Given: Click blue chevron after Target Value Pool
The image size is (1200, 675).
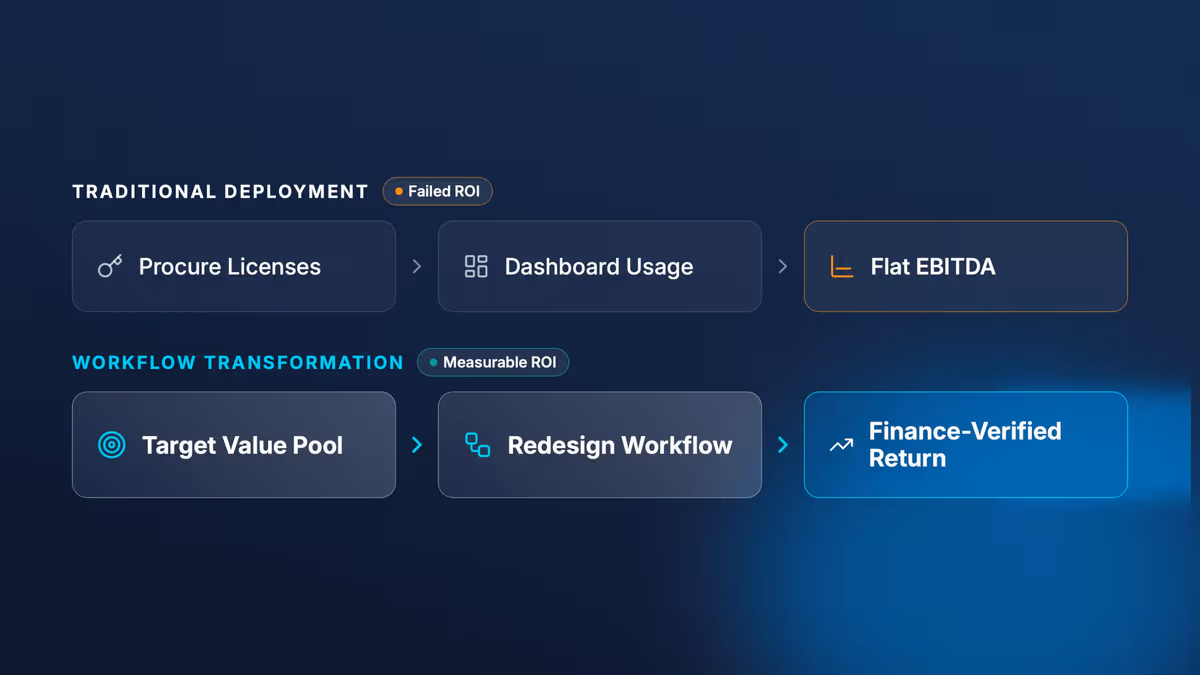Looking at the screenshot, I should pos(417,445).
